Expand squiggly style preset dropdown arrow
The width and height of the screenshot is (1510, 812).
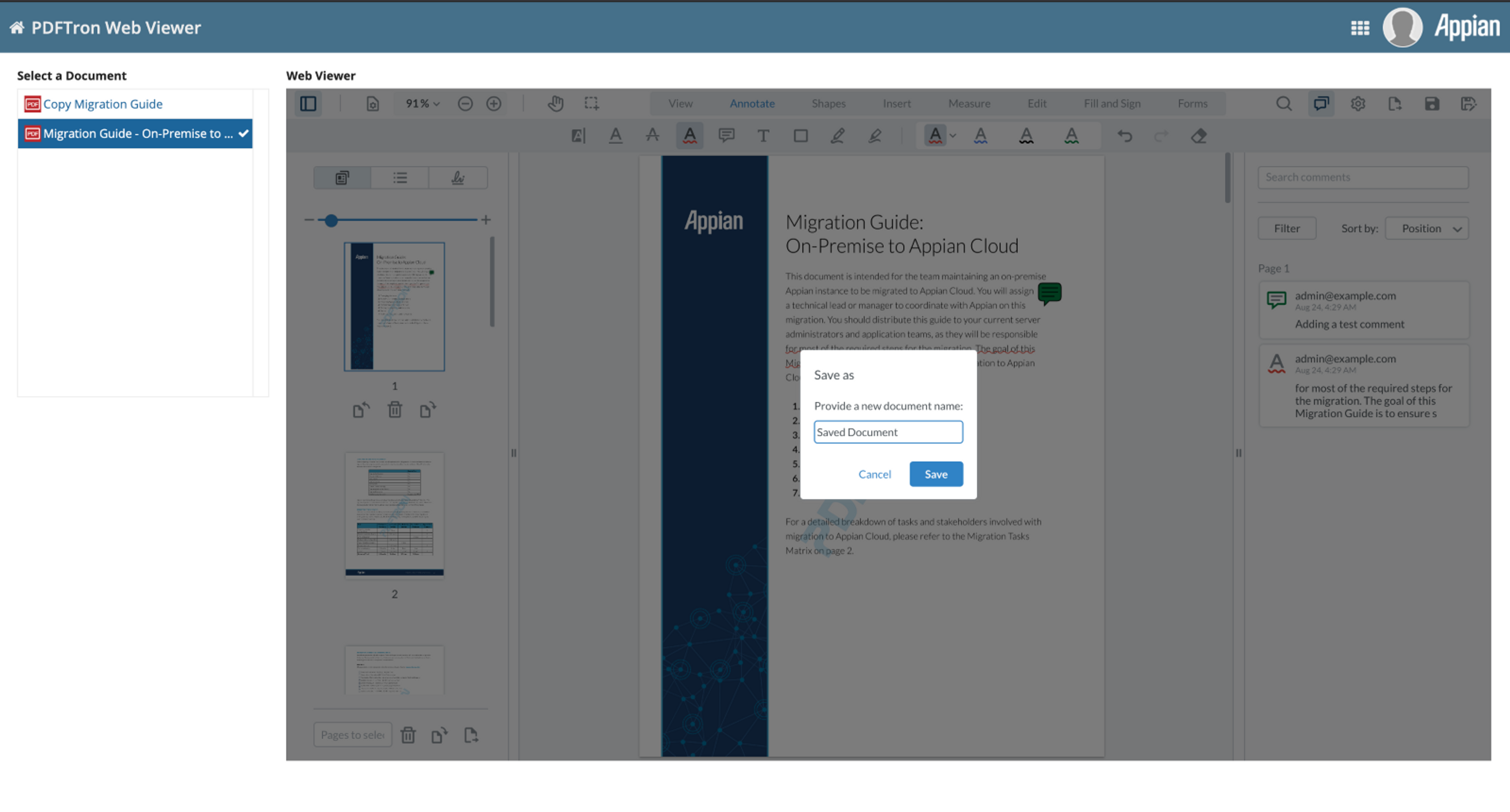tap(953, 136)
